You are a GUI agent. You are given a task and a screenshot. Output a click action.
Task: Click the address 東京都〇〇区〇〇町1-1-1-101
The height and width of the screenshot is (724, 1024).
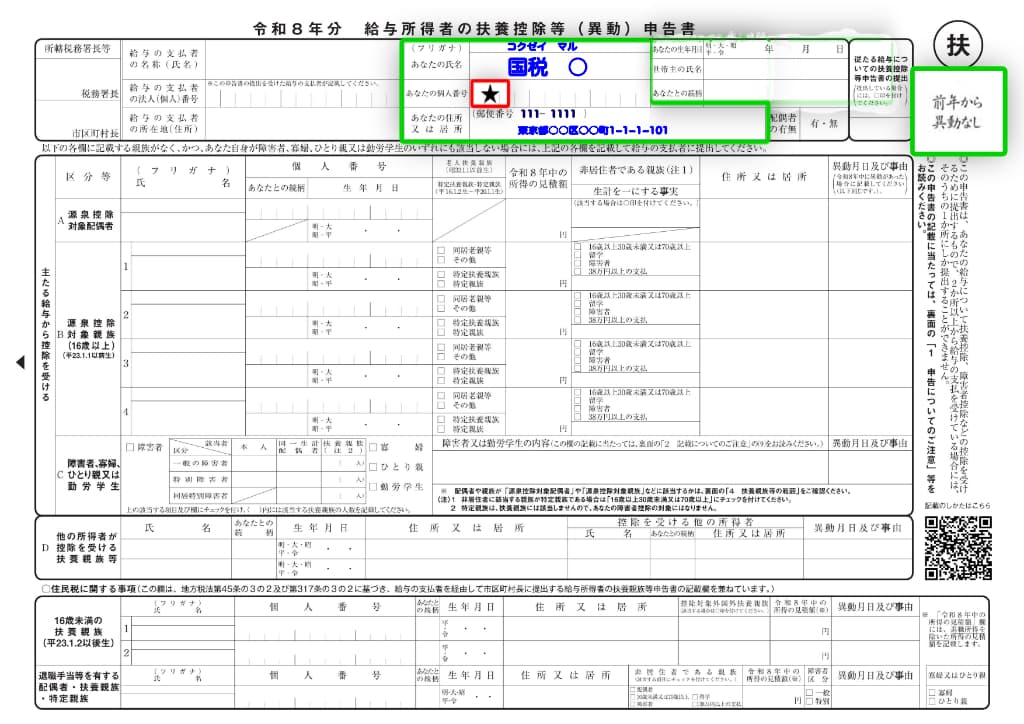tap(592, 130)
